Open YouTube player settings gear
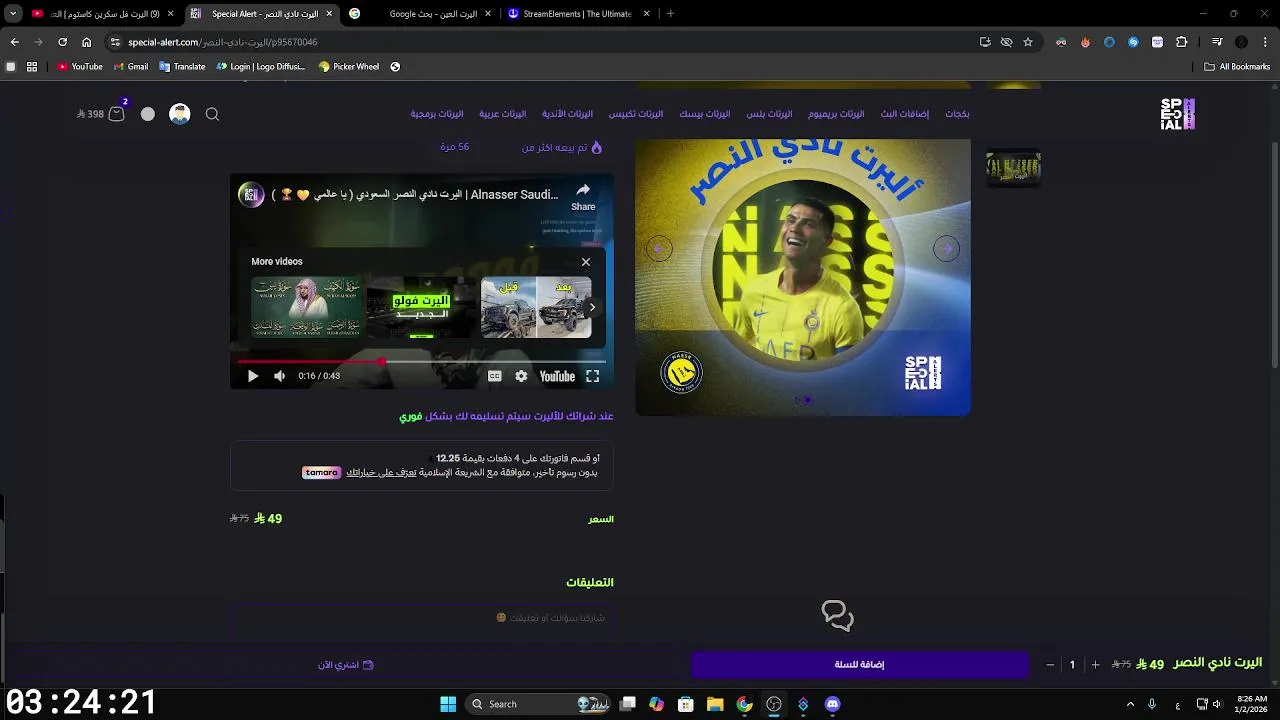This screenshot has width=1280, height=720. coord(521,376)
